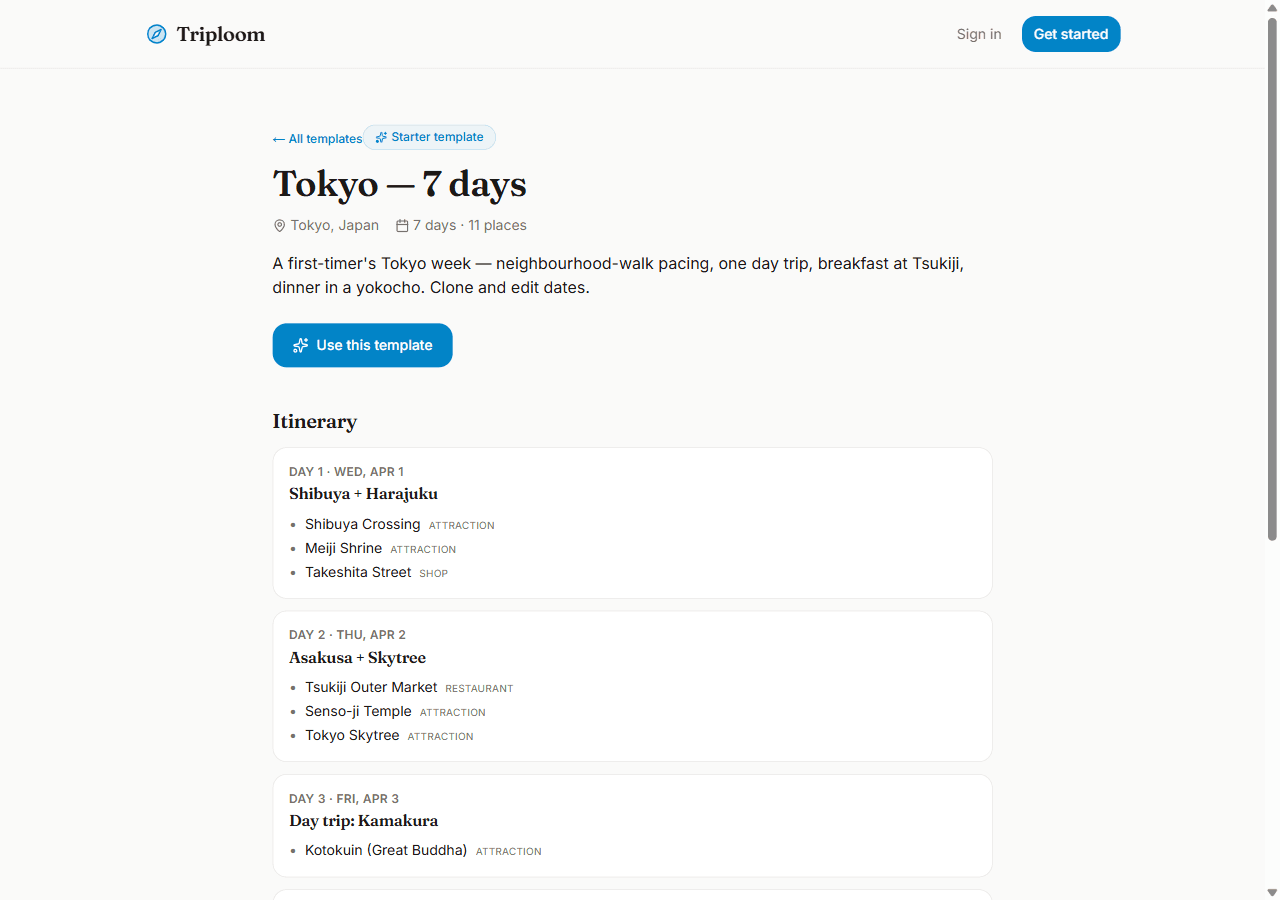
Task: Click the location pin icon beside Tokyo, Japan
Action: click(280, 226)
